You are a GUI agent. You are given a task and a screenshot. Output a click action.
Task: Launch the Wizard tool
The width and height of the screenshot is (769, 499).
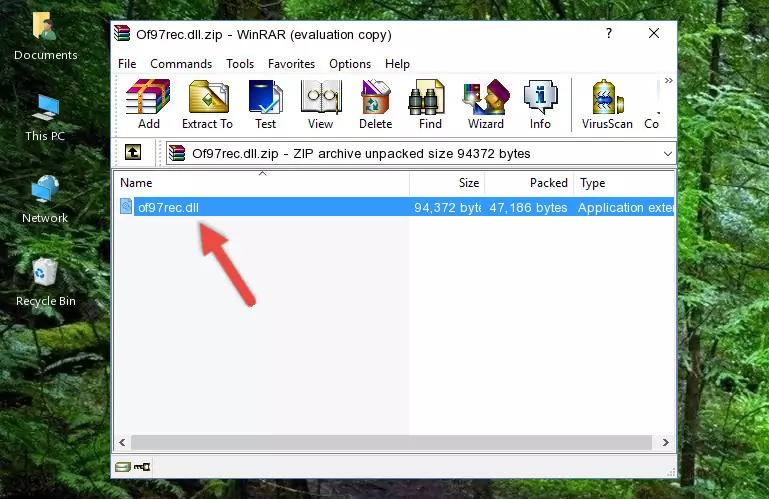click(486, 104)
